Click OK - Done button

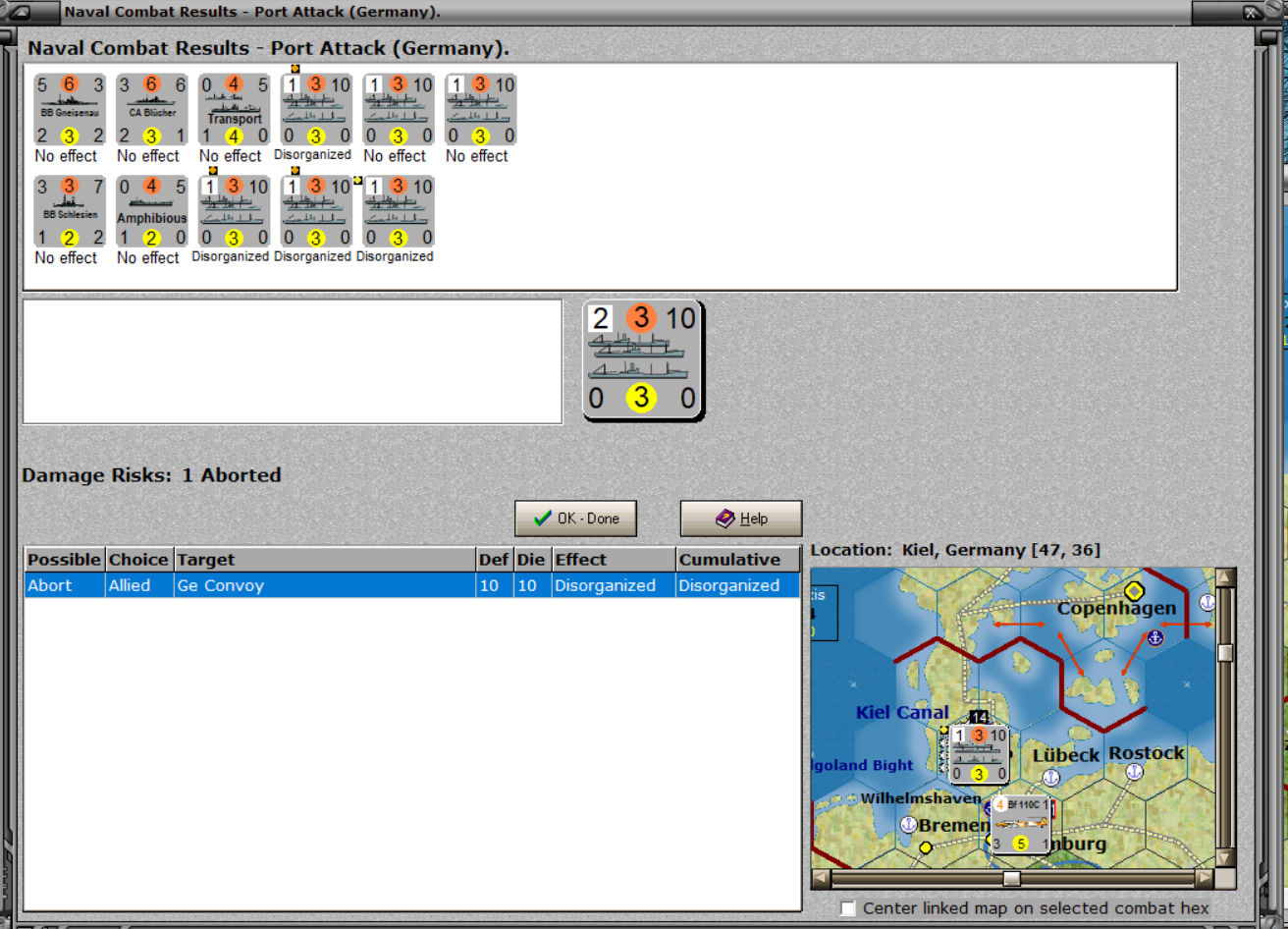(575, 519)
